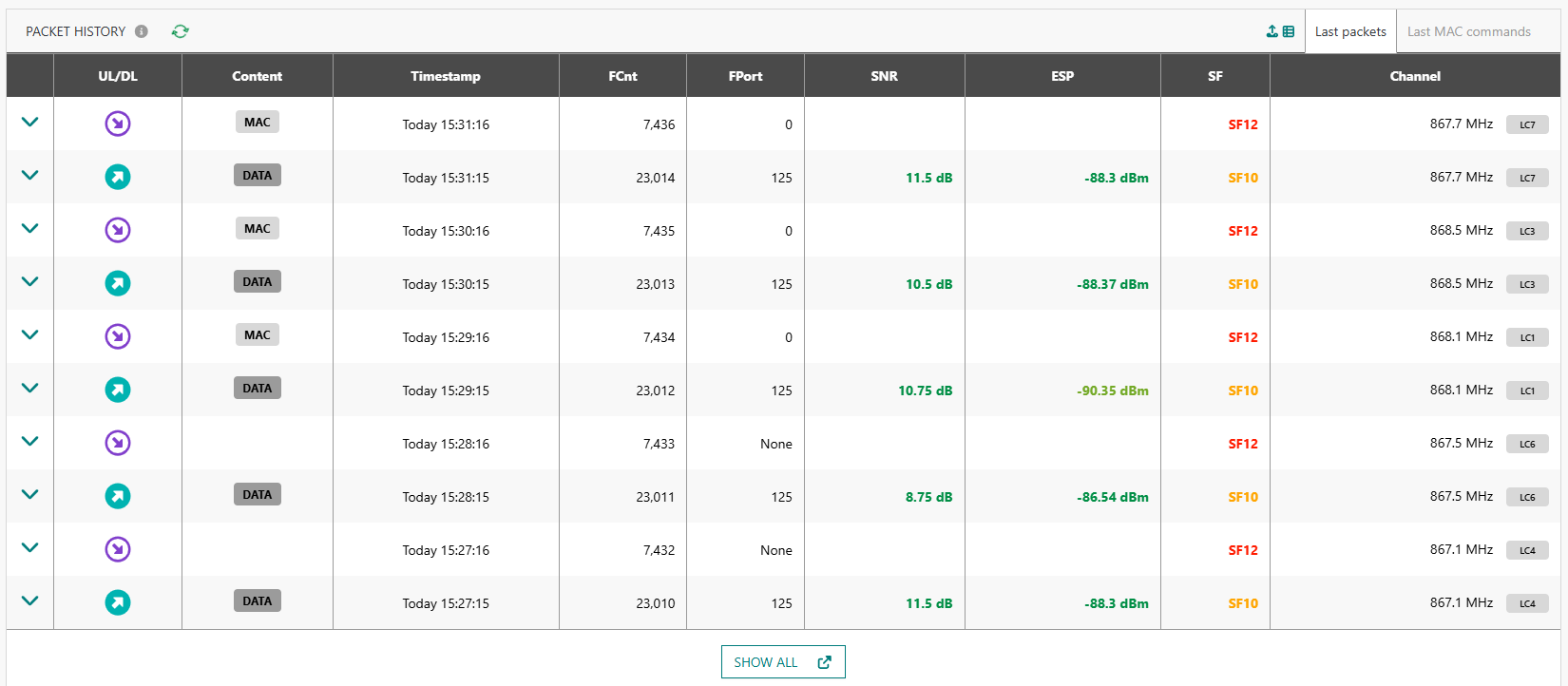The width and height of the screenshot is (1568, 686).
Task: Expand the 15:31:16 MAC packet row
Action: point(29,123)
